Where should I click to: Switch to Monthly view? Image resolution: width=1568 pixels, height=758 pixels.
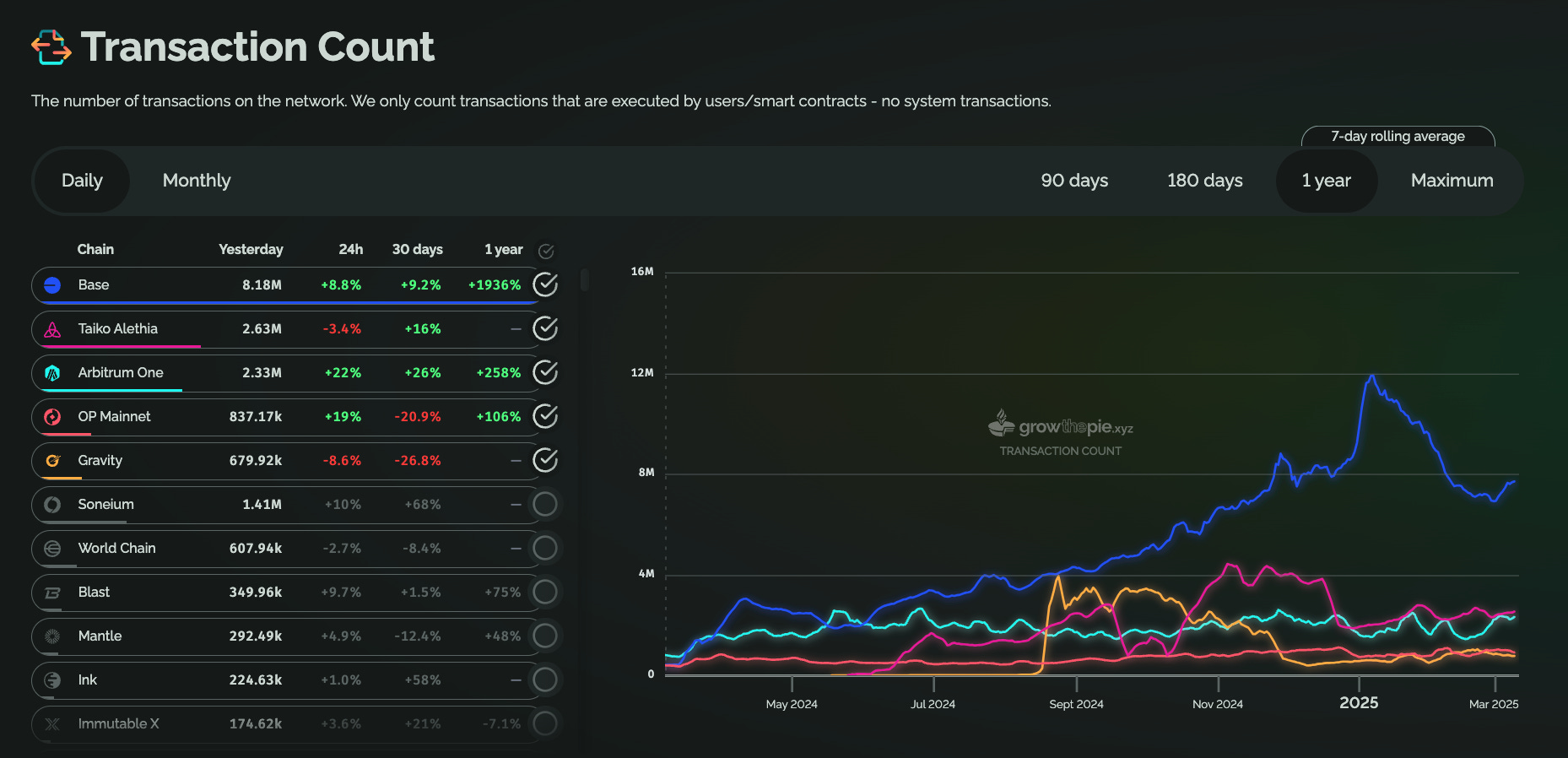coord(197,181)
